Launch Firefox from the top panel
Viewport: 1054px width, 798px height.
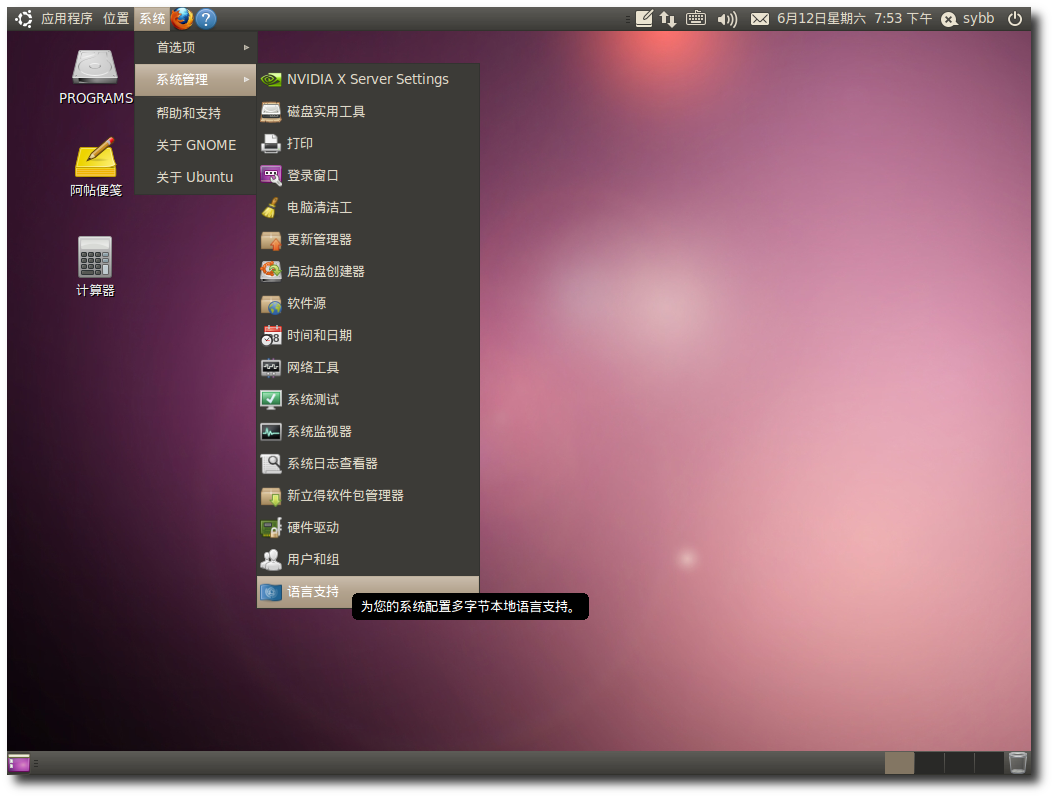[182, 18]
